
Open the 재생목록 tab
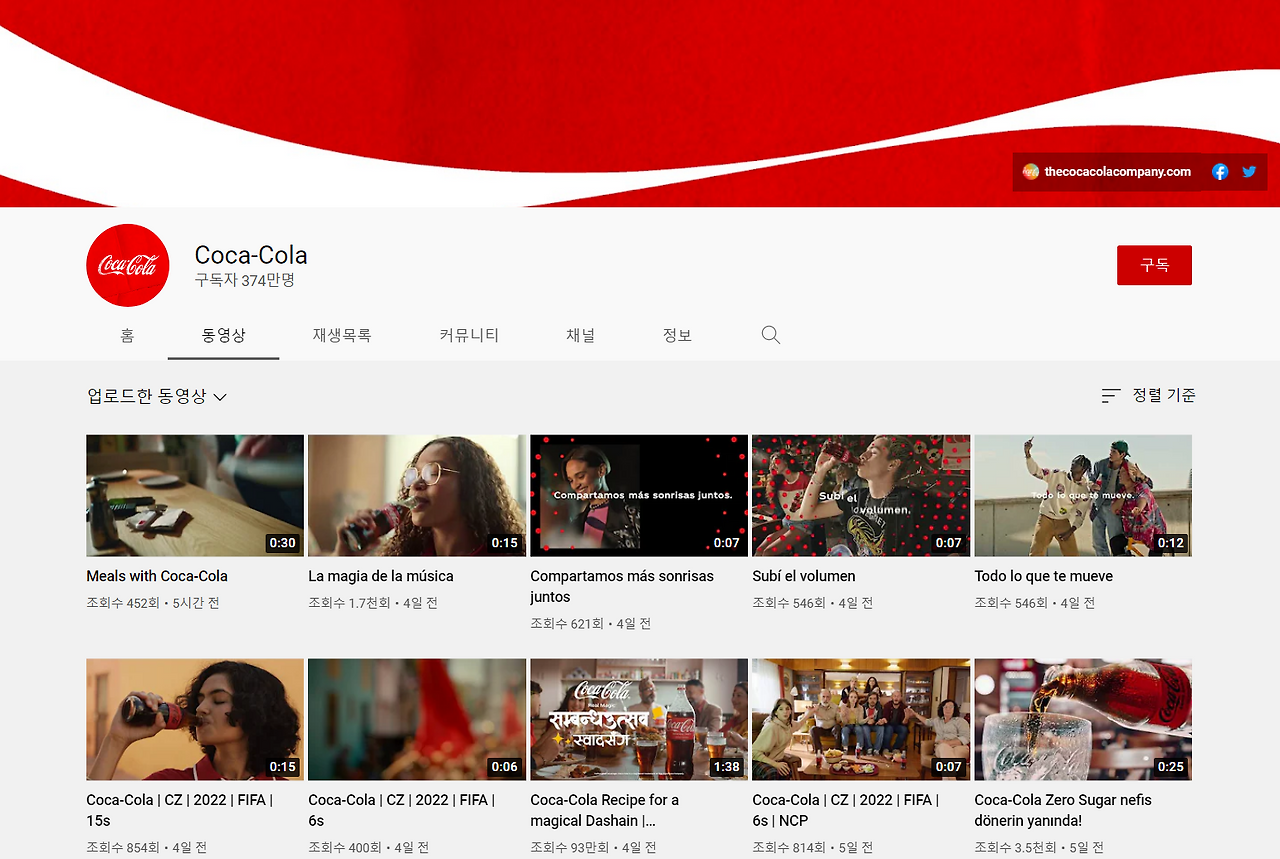(342, 336)
